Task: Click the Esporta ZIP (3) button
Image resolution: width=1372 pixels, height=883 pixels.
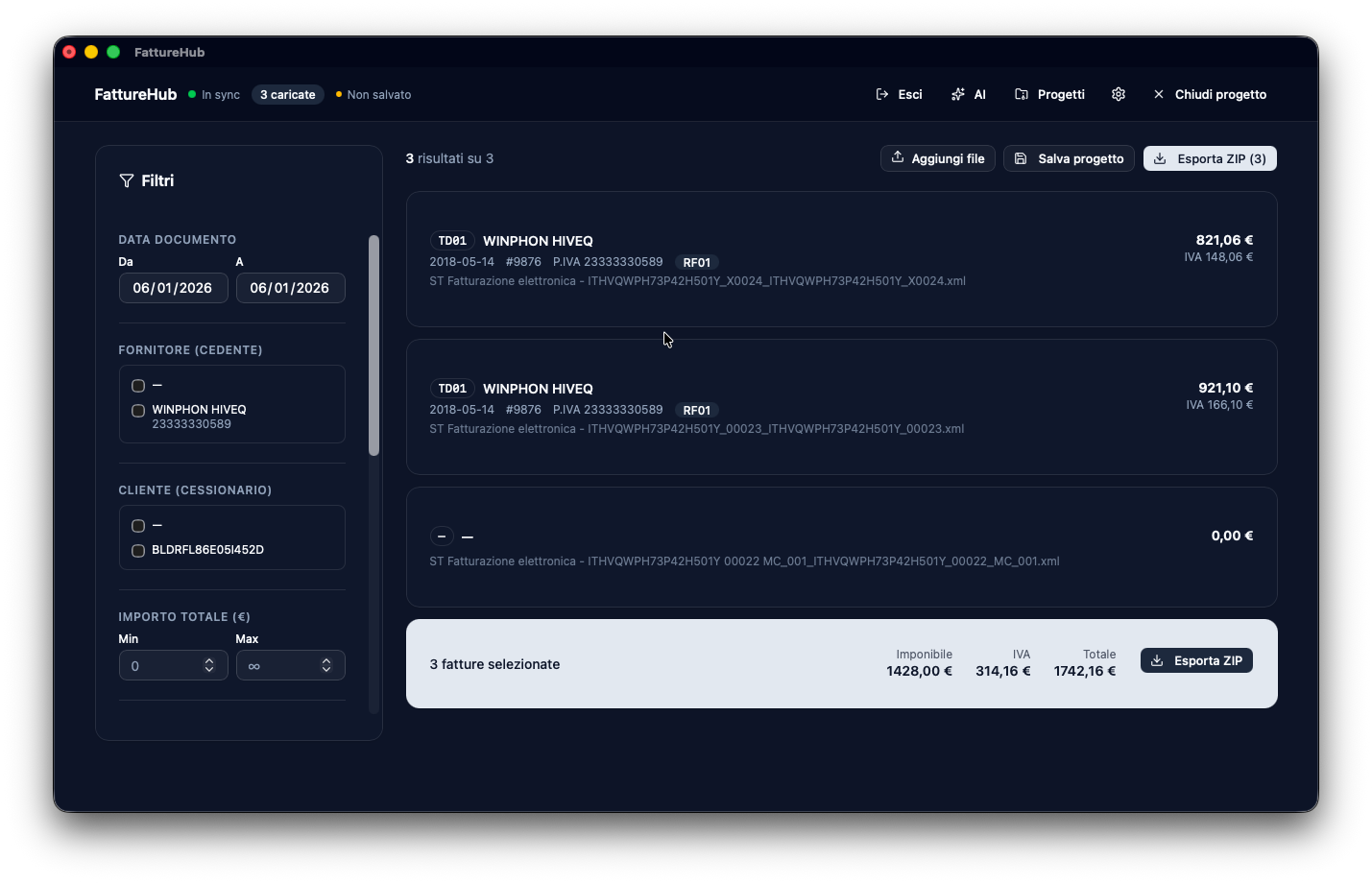Action: tap(1210, 158)
